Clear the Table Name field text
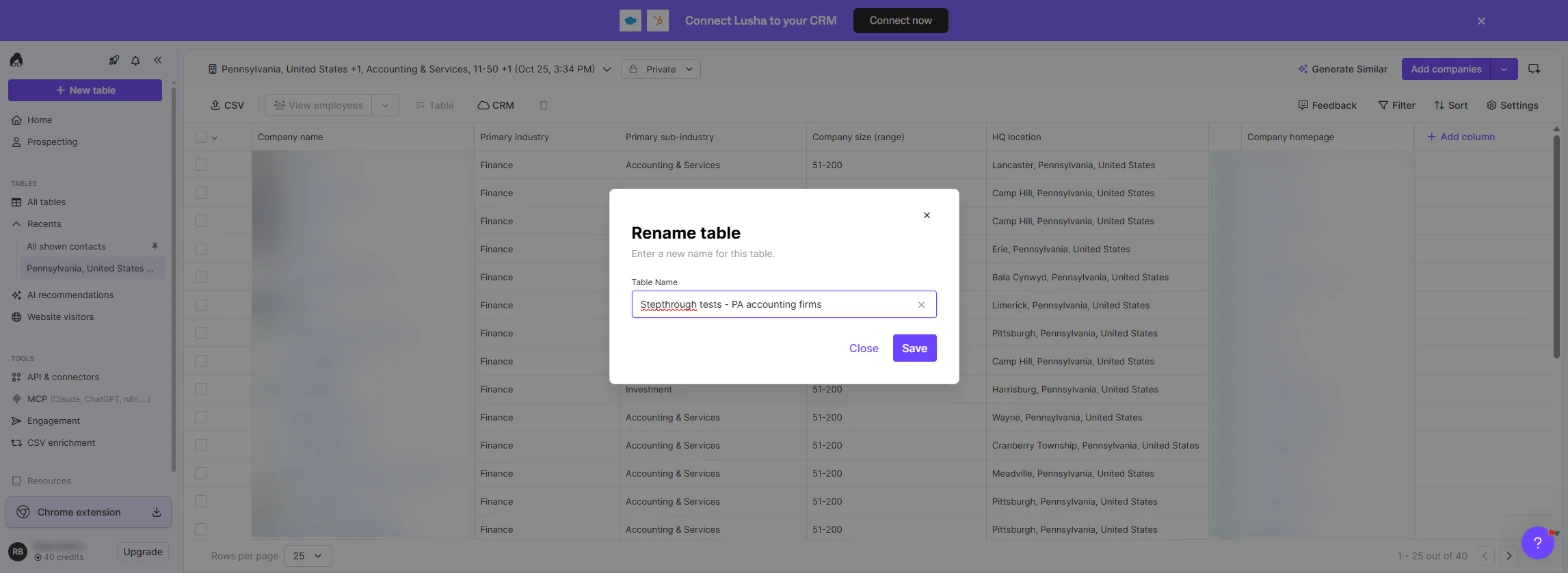Viewport: 1568px width, 573px height. [921, 305]
